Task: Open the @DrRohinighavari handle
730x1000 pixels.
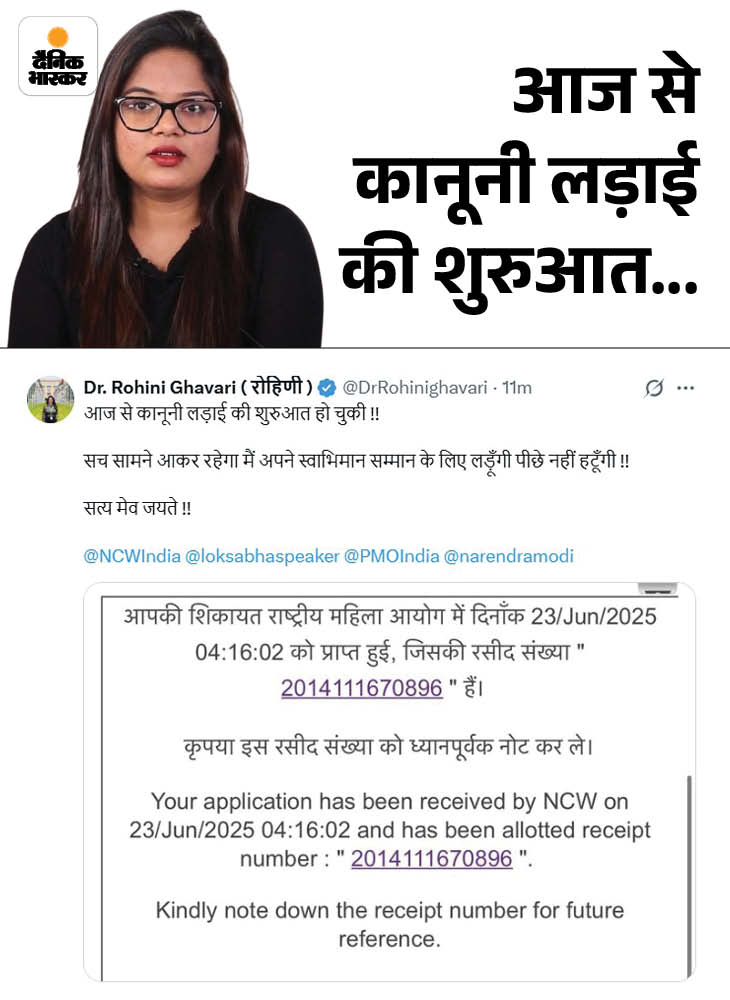Action: click(x=415, y=388)
